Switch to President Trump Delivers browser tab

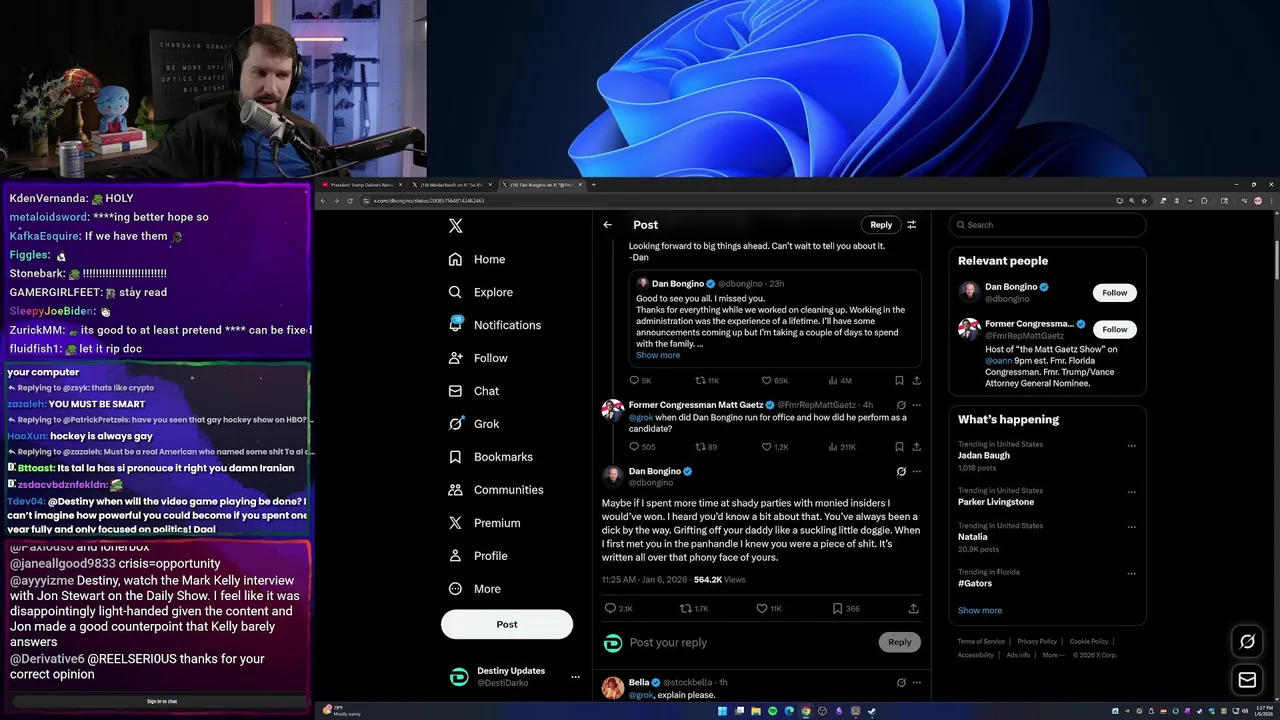tap(361, 185)
